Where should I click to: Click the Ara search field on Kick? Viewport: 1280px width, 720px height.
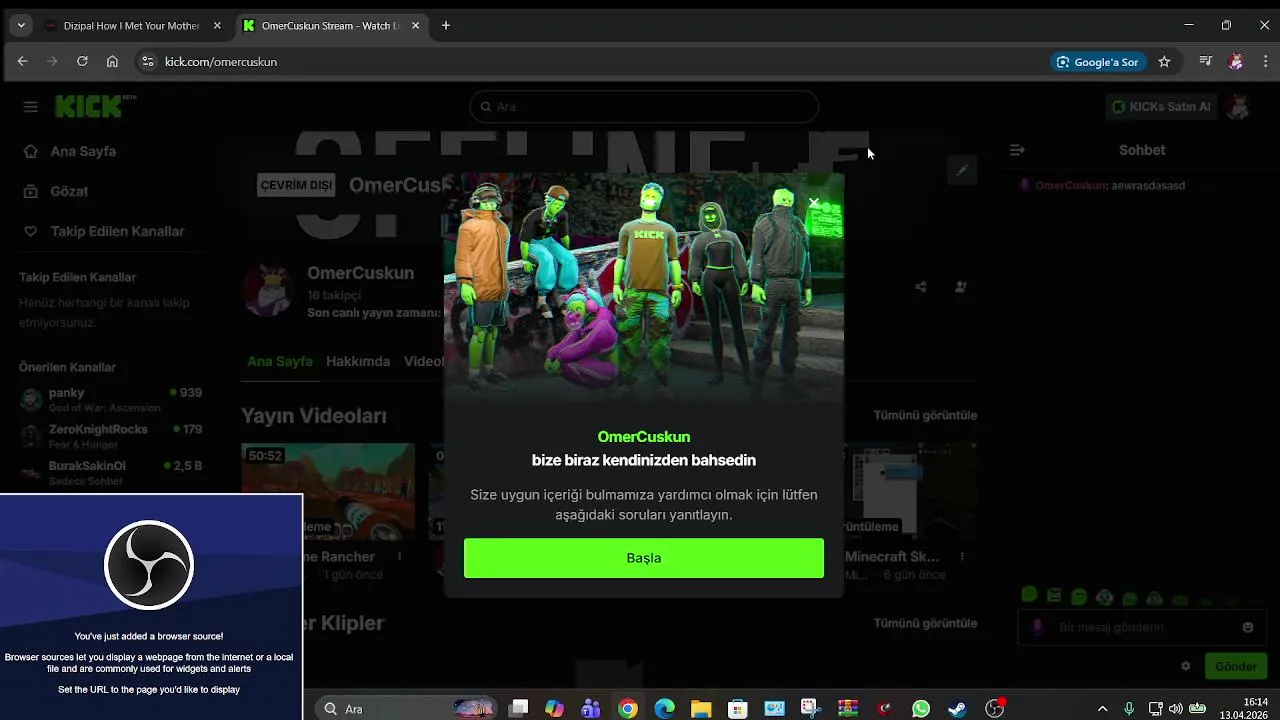[x=644, y=106]
